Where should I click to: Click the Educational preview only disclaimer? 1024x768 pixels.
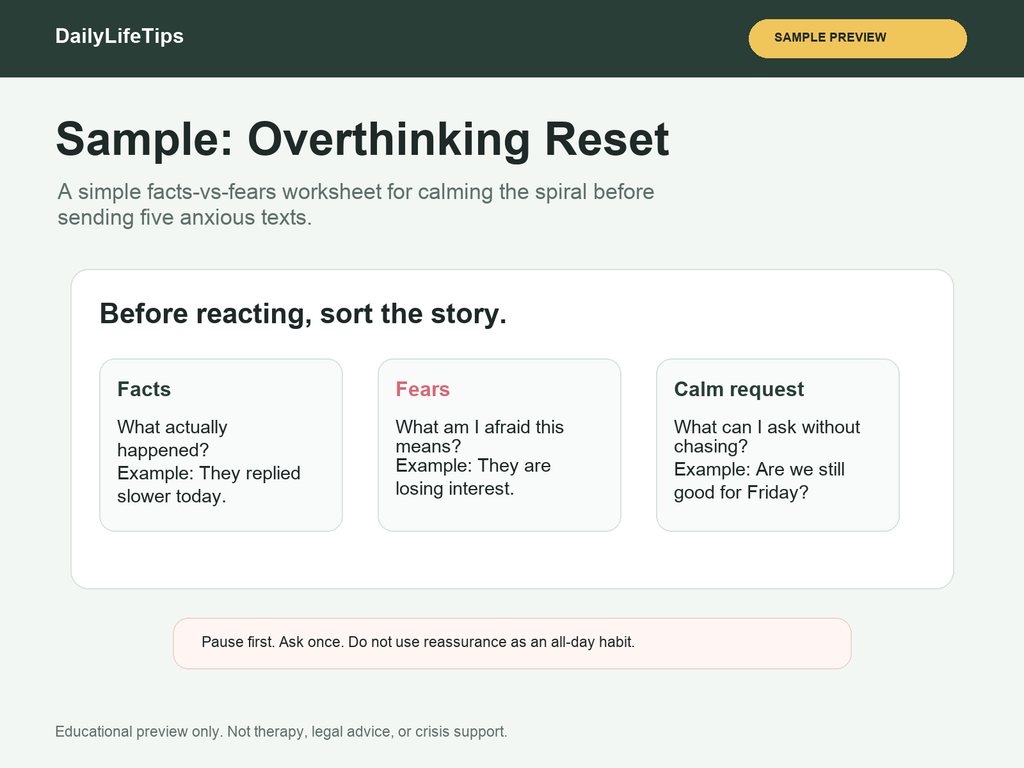[281, 731]
